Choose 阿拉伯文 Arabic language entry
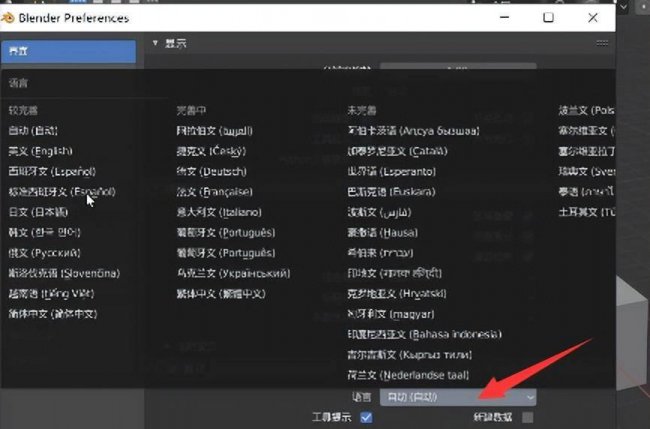This screenshot has width=650, height=429. pyautogui.click(x=214, y=131)
